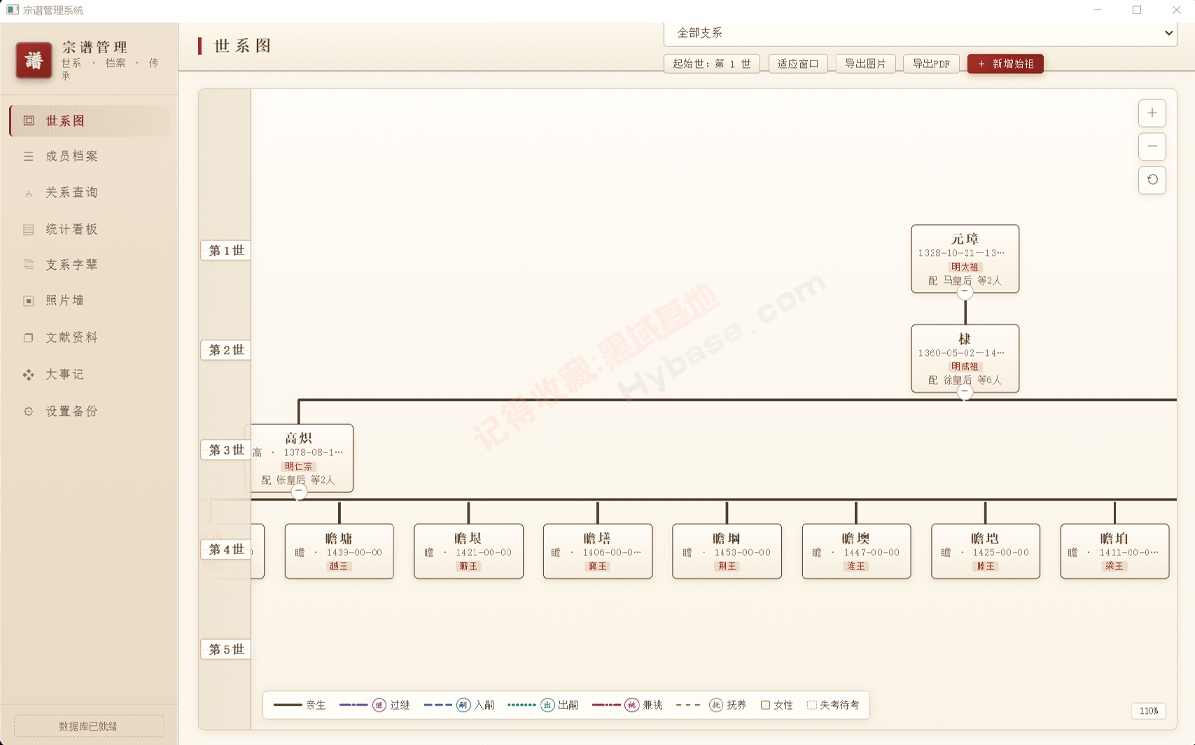1195x745 pixels.
Task: Open the 全部支系 branch dropdown
Action: 921,34
